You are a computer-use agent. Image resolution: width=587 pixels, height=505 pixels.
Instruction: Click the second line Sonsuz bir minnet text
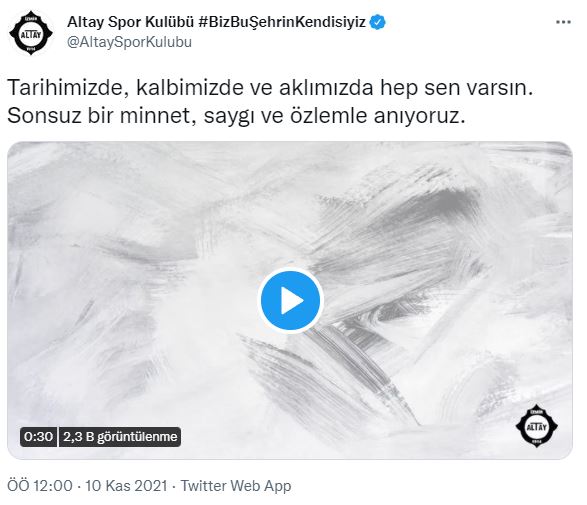click(236, 116)
